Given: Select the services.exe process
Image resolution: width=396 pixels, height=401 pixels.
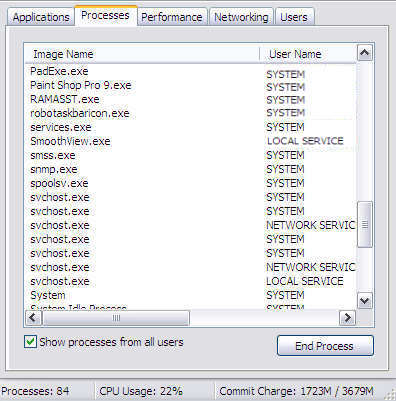Looking at the screenshot, I should coord(61,127).
